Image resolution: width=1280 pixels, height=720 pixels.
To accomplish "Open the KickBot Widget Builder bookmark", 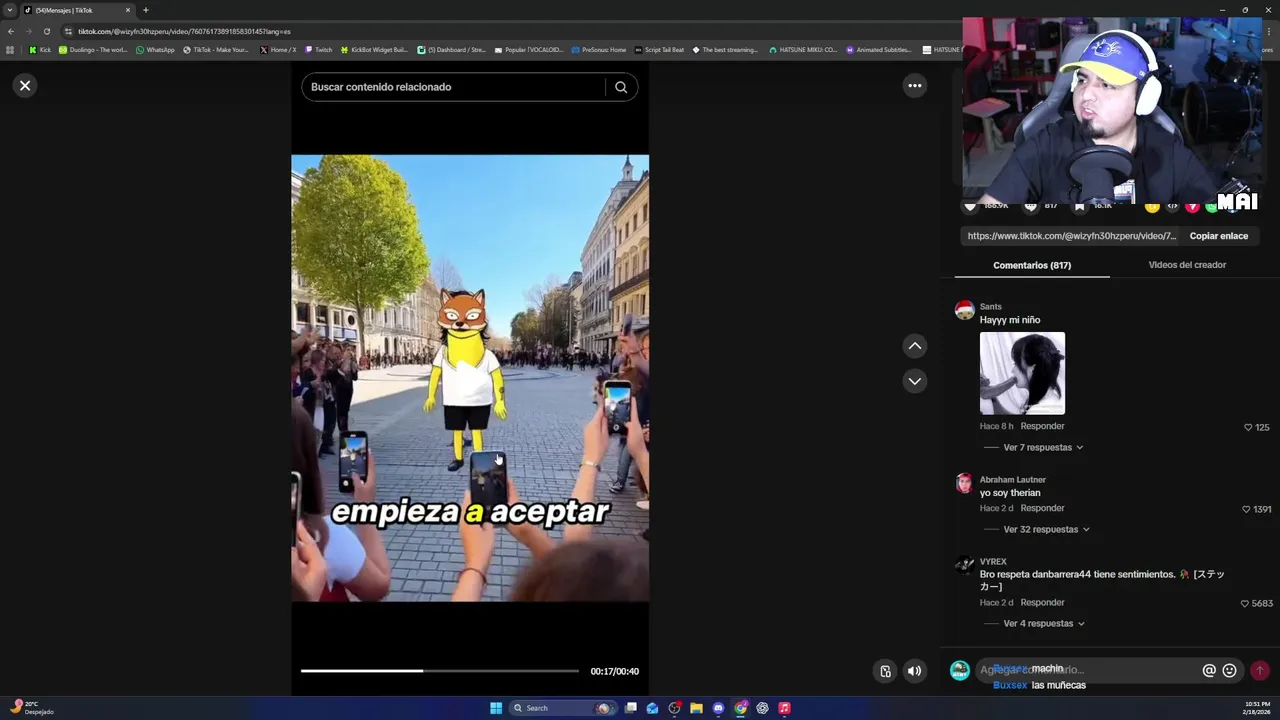I will (374, 49).
